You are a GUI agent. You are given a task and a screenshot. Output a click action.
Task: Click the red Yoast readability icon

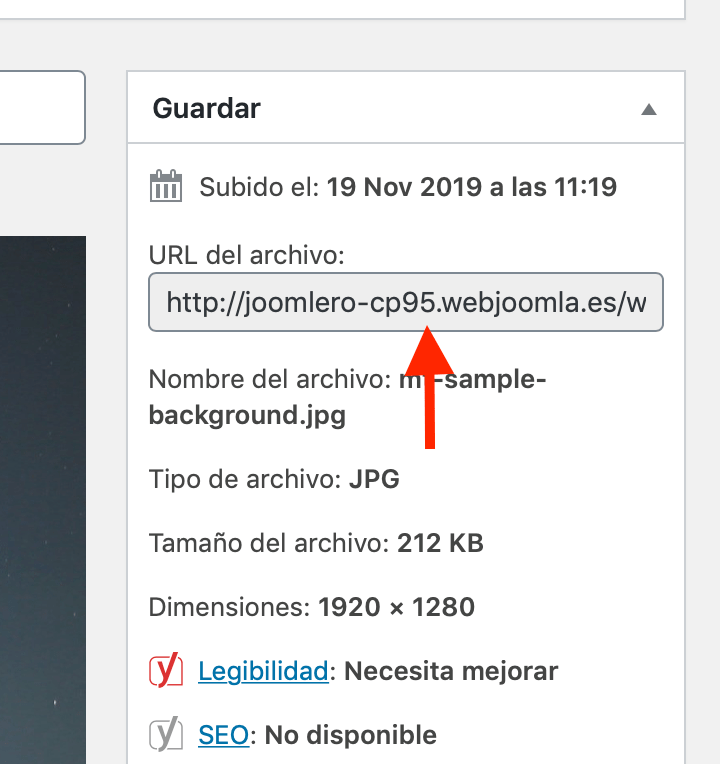click(x=166, y=670)
